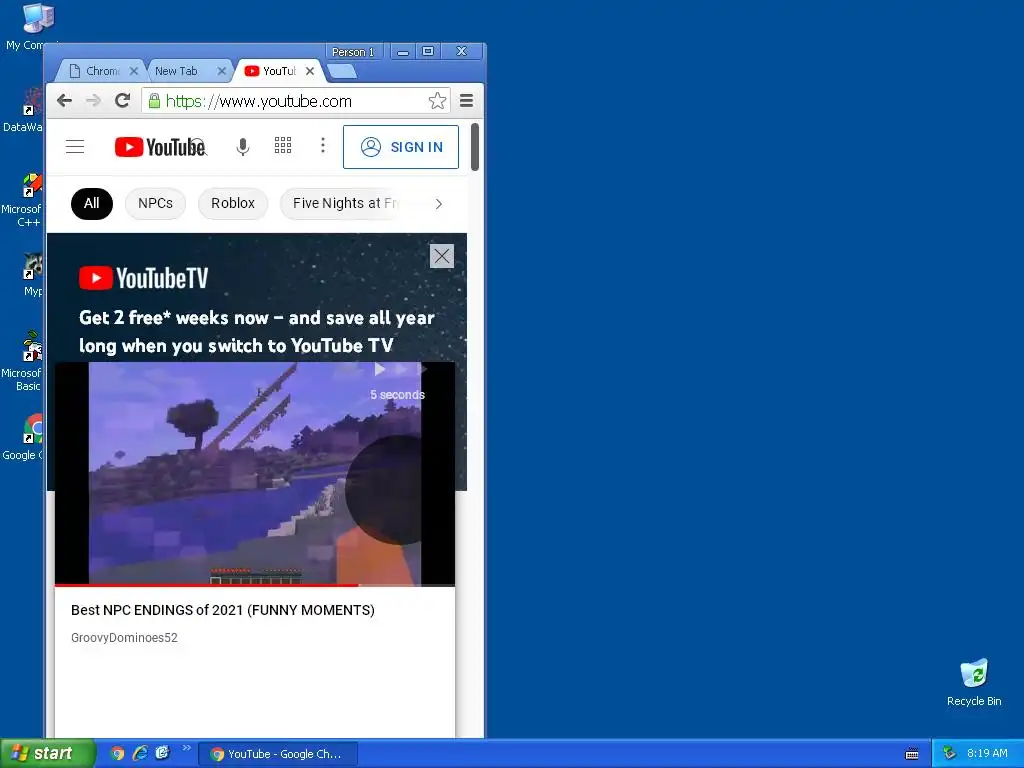The image size is (1024, 768).
Task: Open the Windows Start menu
Action: pyautogui.click(x=47, y=753)
